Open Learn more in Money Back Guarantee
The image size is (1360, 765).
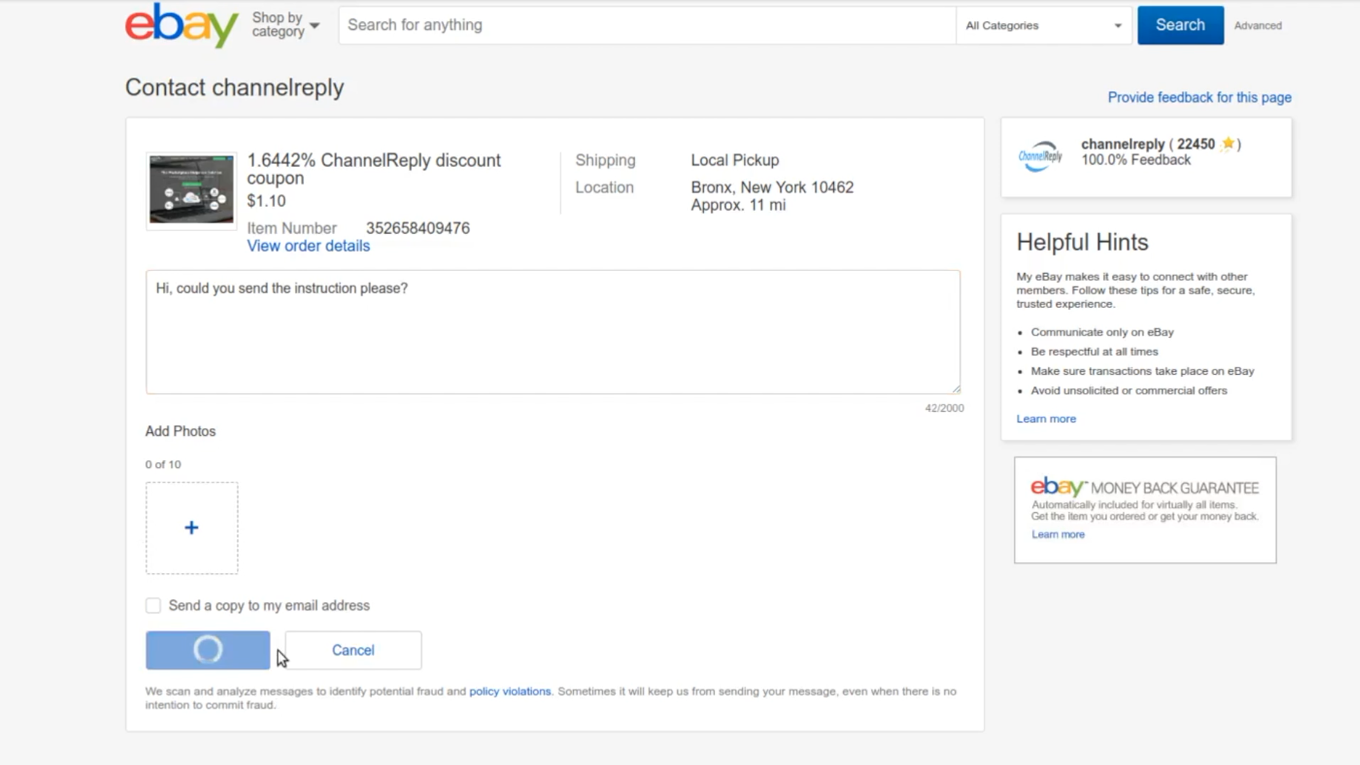click(x=1058, y=534)
